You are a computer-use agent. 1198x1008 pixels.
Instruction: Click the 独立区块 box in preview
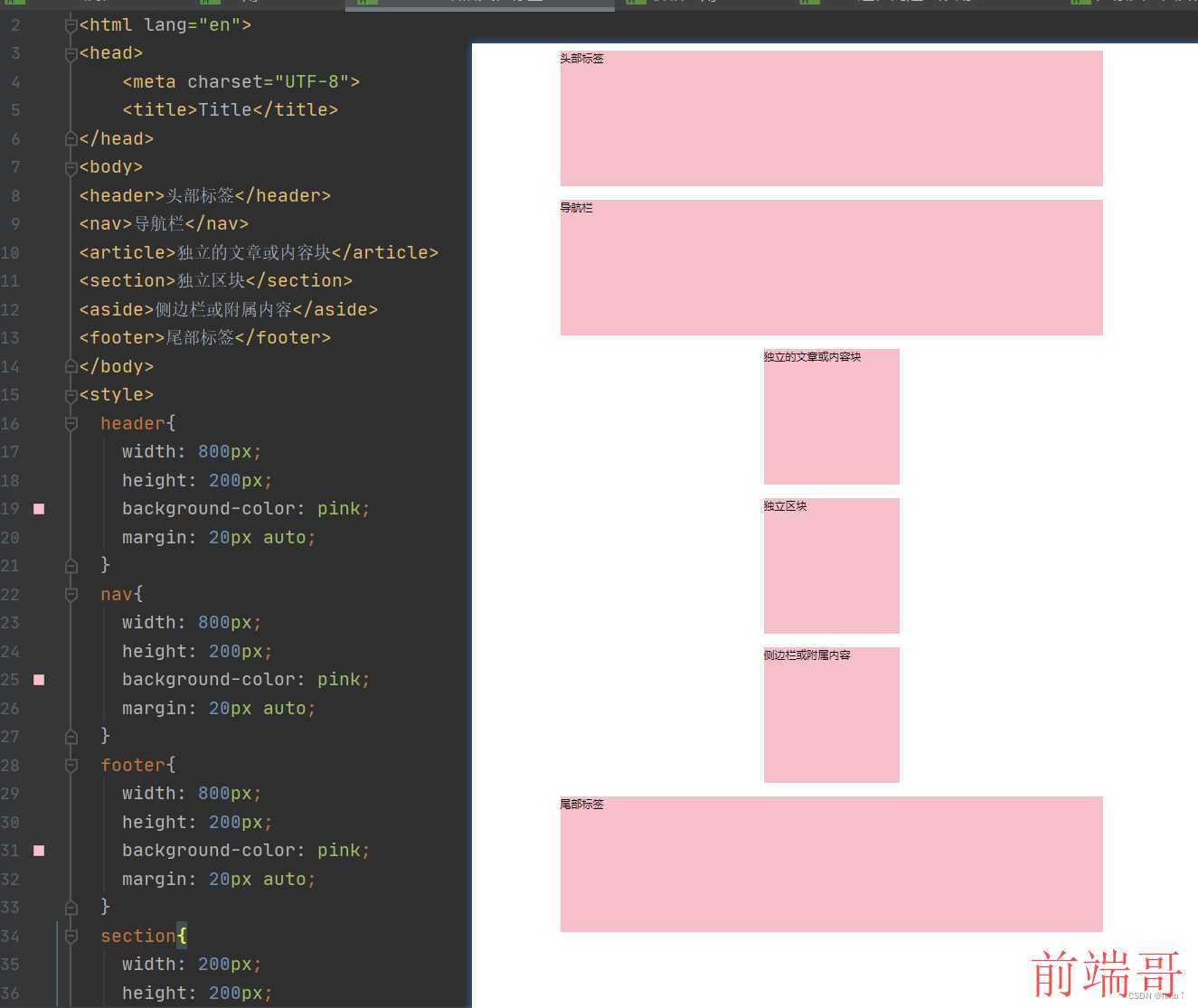(832, 566)
